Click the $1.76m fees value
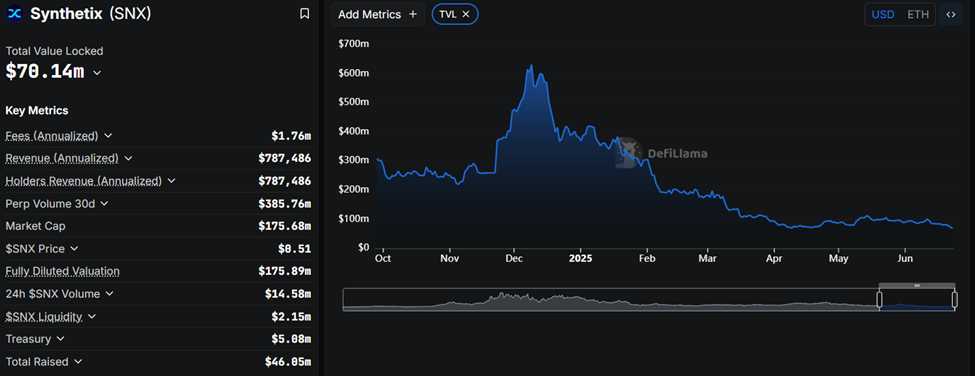 point(291,135)
